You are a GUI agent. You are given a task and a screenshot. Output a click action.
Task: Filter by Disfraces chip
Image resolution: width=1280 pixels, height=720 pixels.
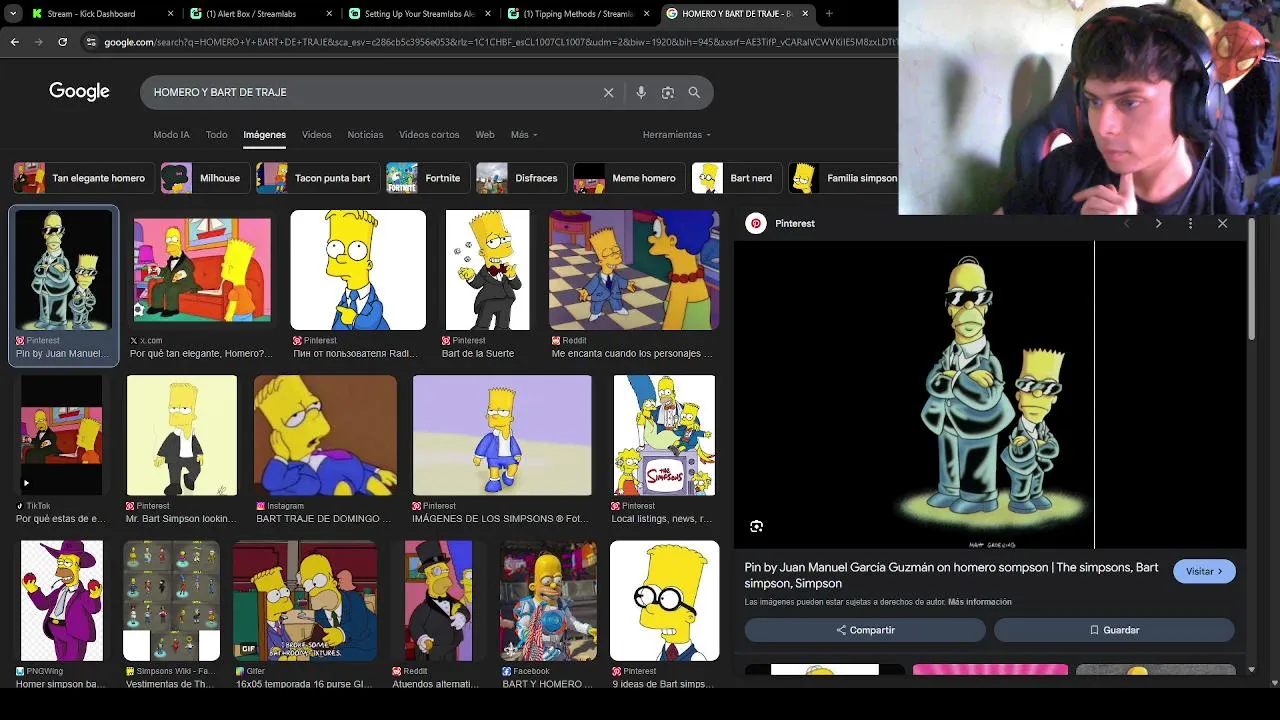click(x=520, y=178)
